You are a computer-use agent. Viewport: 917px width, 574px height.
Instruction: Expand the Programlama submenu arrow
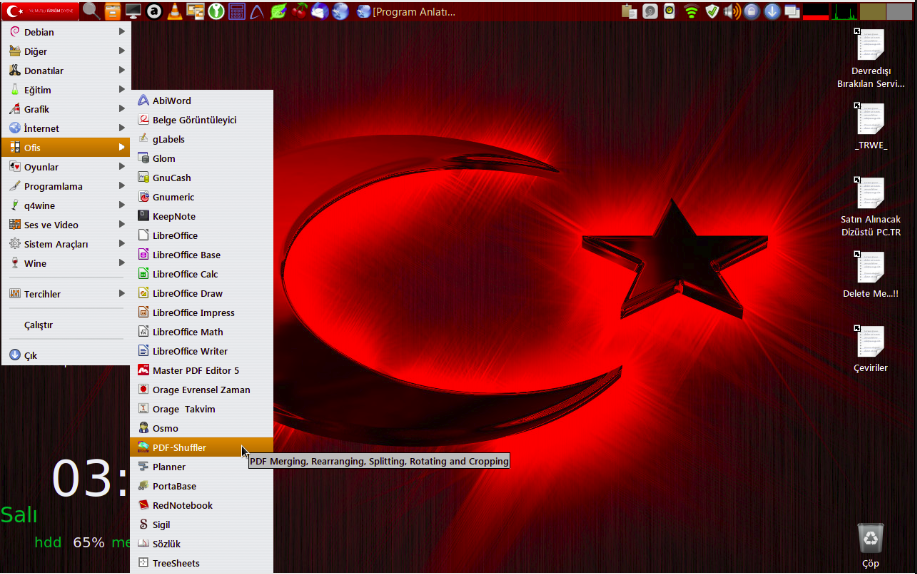[122, 186]
